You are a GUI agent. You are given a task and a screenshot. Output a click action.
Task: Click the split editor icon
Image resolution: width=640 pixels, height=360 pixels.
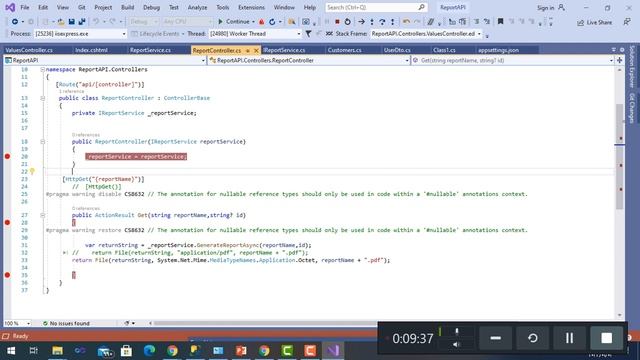pos(620,60)
